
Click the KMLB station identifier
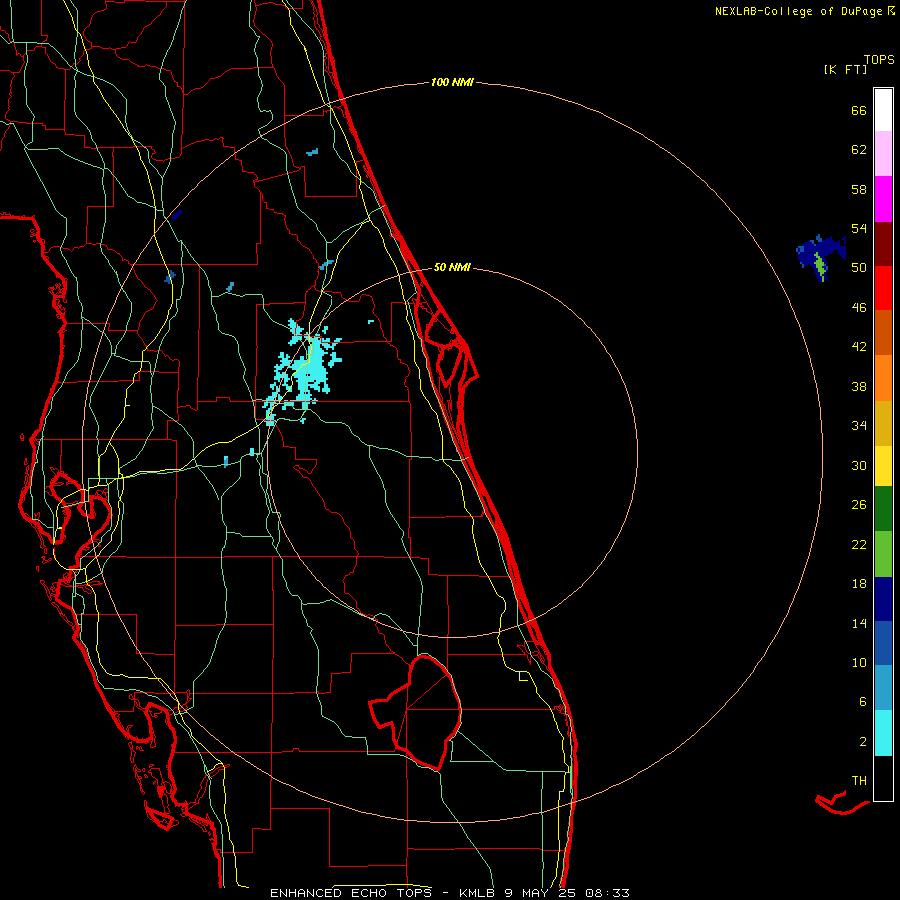pyautogui.click(x=478, y=893)
